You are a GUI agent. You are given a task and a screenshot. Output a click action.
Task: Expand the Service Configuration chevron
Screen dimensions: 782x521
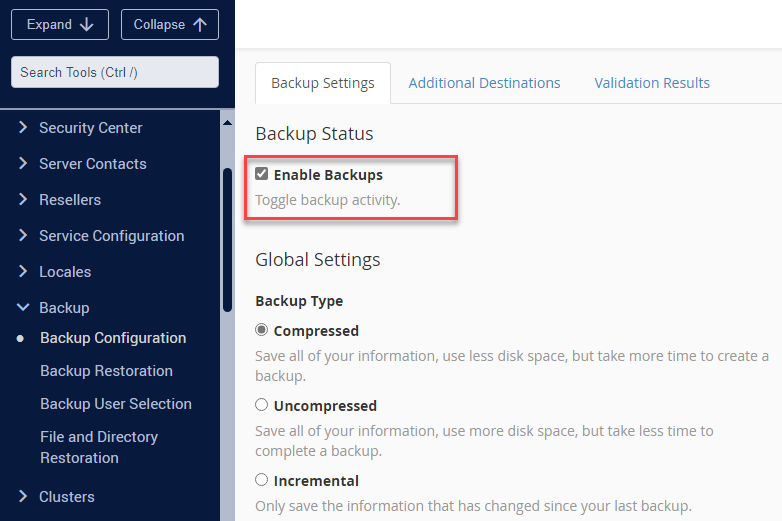23,236
